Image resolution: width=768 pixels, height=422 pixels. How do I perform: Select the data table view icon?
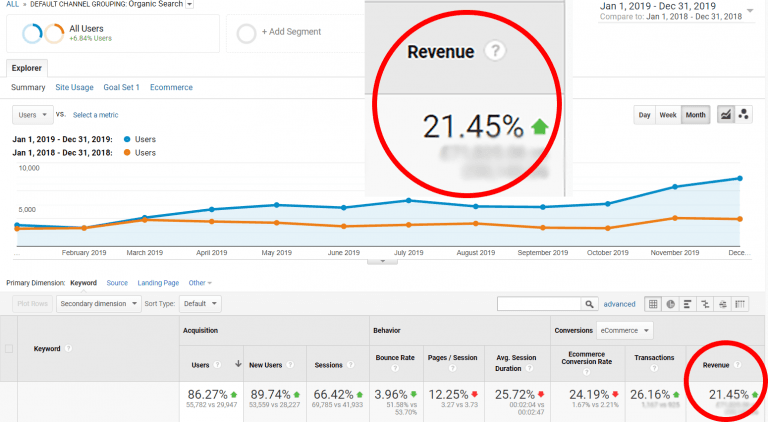(x=653, y=303)
